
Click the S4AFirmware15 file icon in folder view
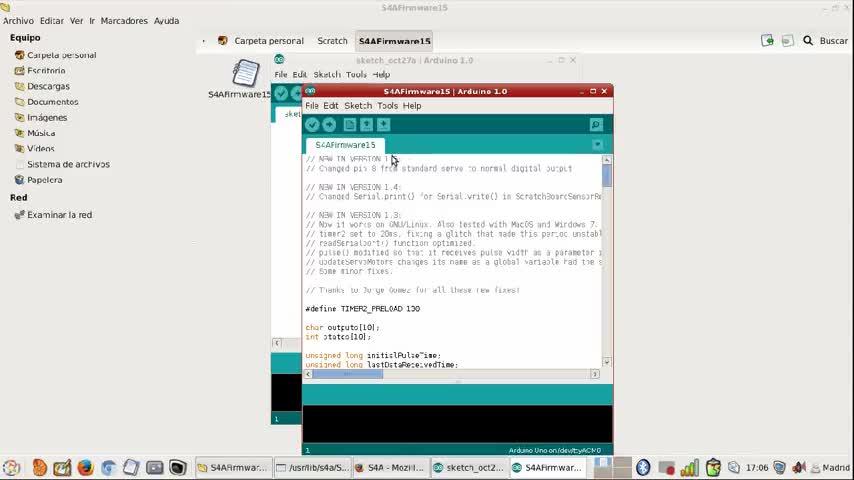pyautogui.click(x=245, y=73)
